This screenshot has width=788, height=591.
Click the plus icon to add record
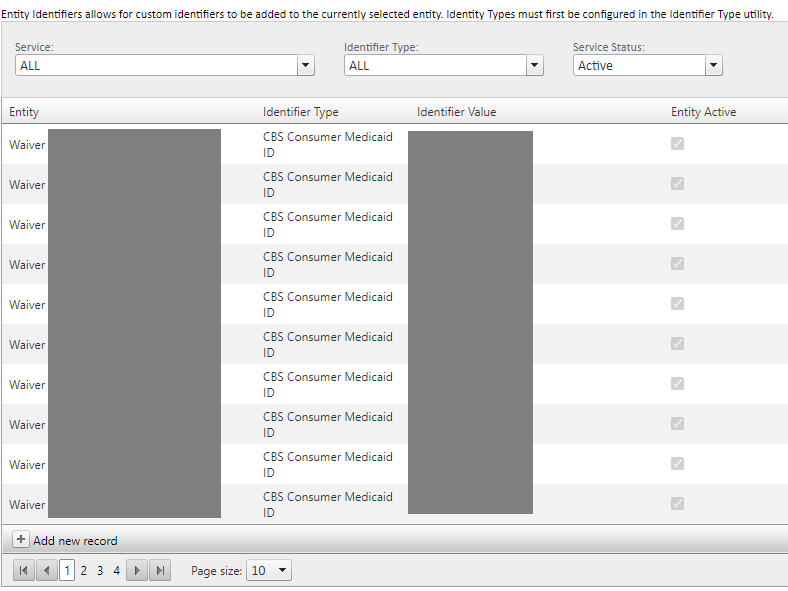[x=21, y=540]
